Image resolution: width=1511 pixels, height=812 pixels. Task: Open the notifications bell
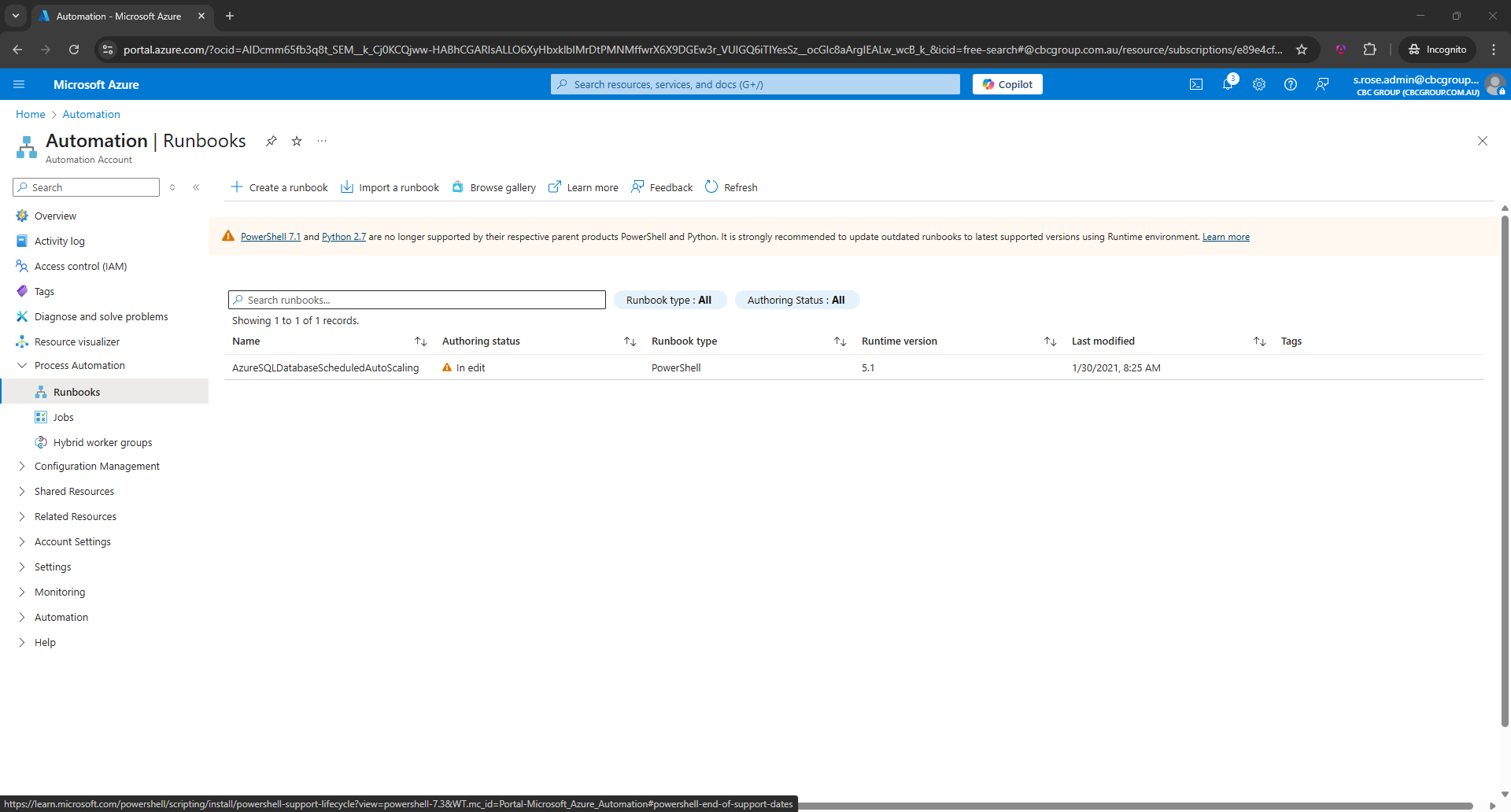click(1228, 84)
